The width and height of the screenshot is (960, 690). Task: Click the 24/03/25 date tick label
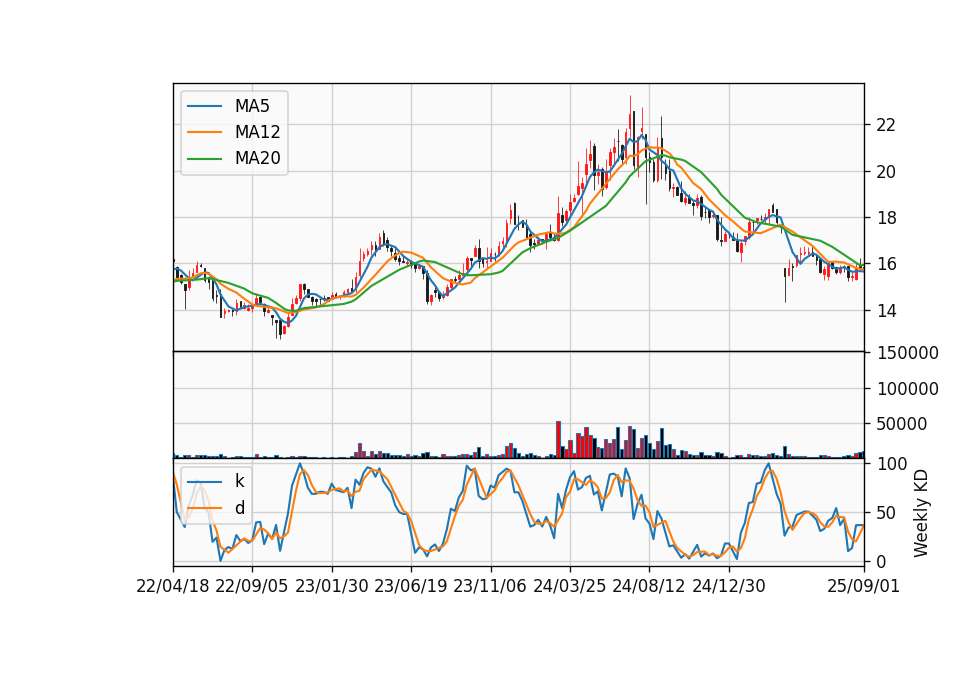click(x=569, y=587)
